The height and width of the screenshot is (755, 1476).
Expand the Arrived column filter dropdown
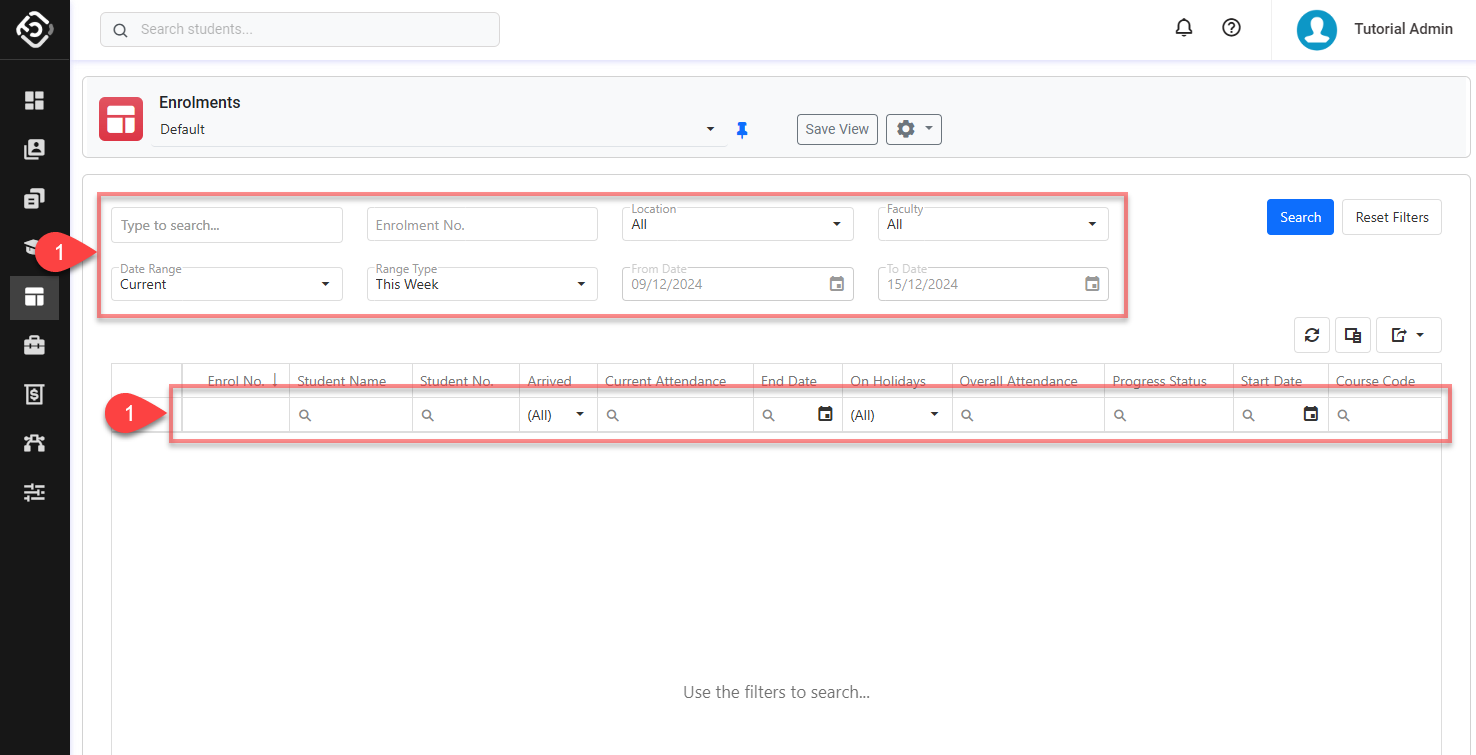(x=579, y=415)
